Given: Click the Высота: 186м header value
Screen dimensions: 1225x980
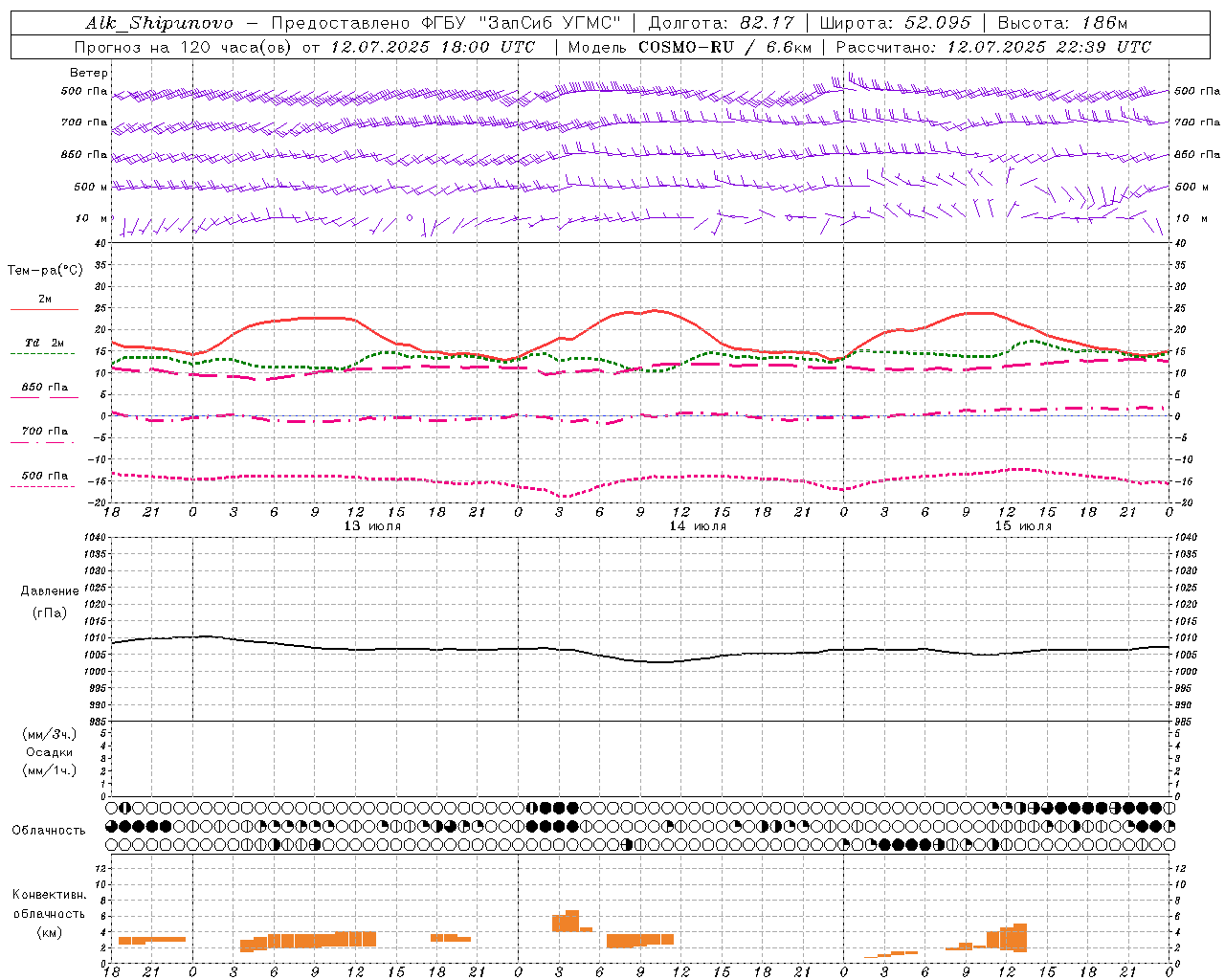Looking at the screenshot, I should point(1062,23).
